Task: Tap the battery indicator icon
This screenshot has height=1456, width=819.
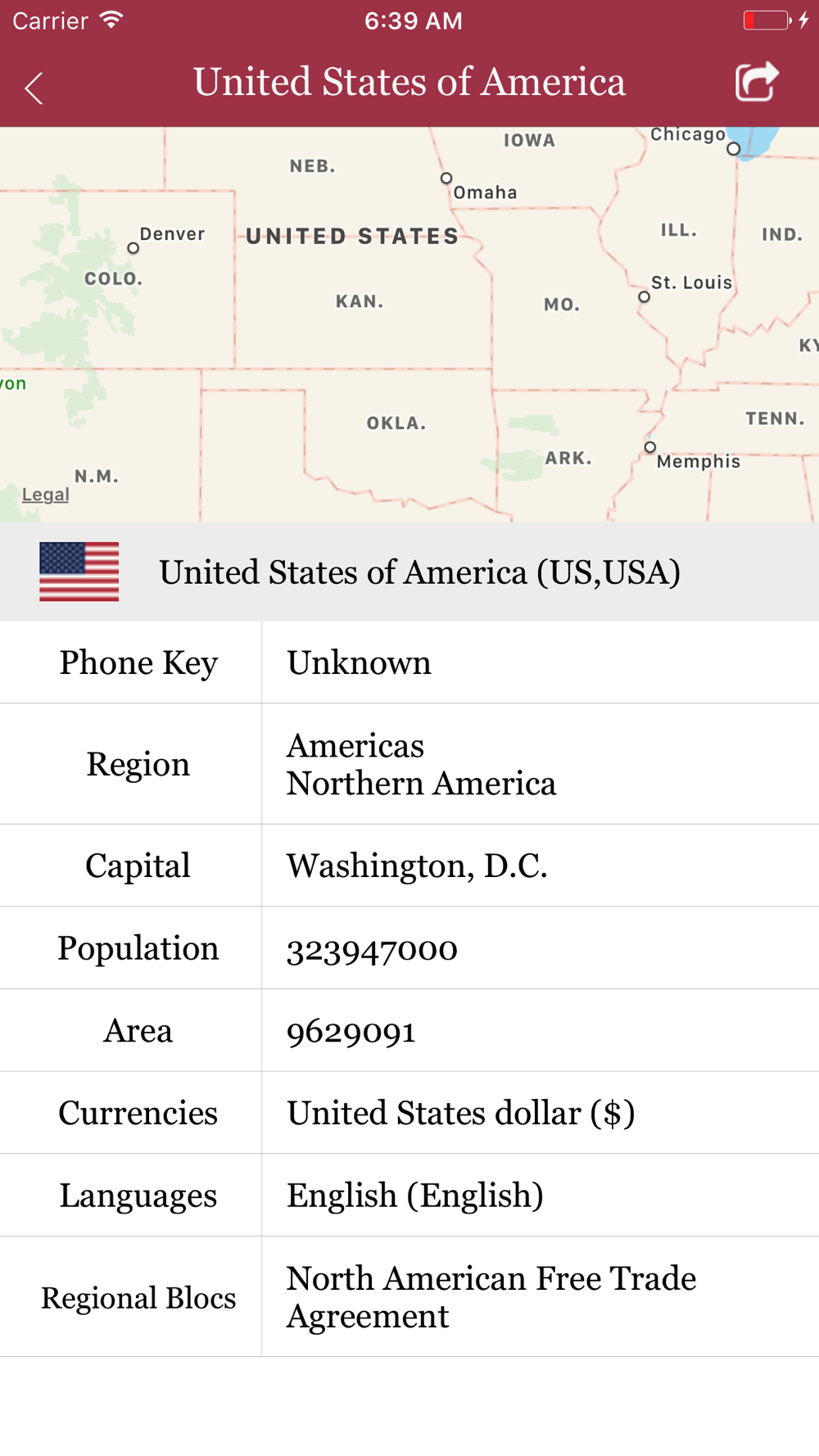Action: click(767, 20)
